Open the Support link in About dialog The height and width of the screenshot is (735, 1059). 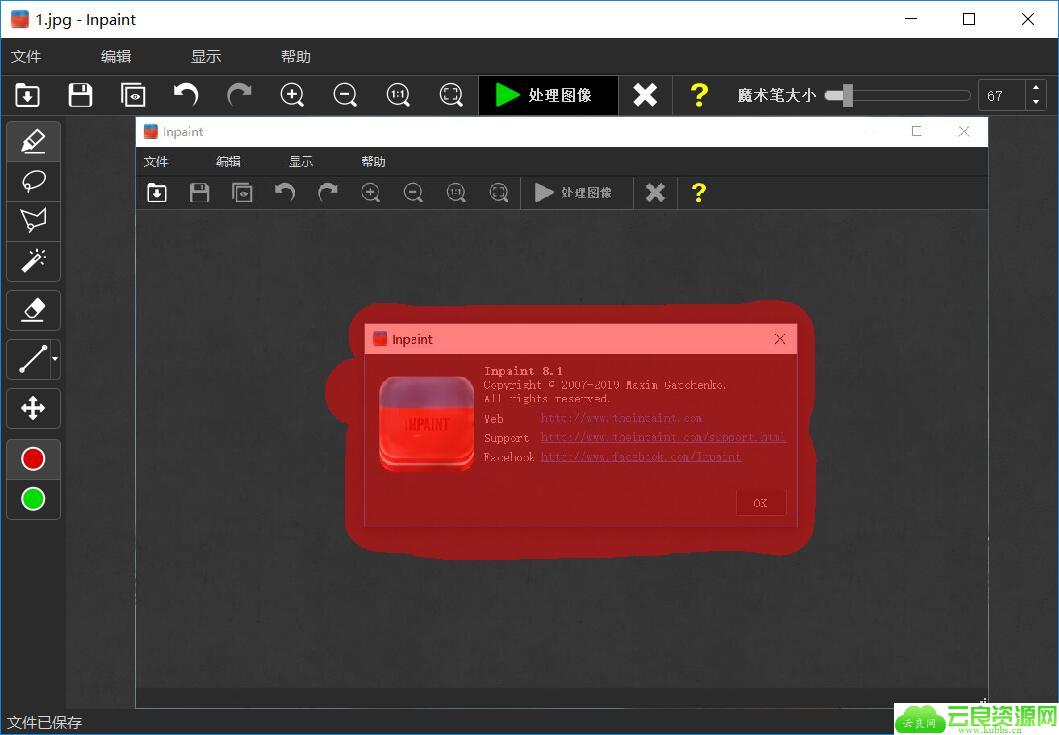(x=663, y=438)
